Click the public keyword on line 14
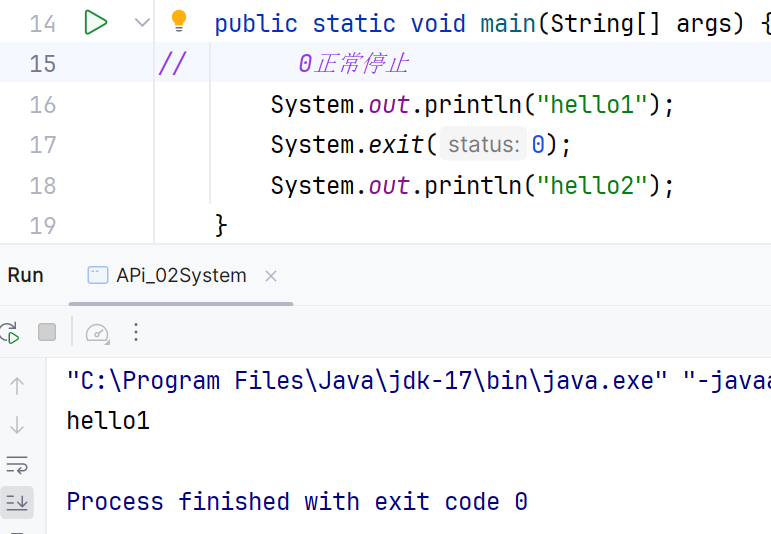Viewport: 771px width, 534px height. pyautogui.click(x=256, y=24)
